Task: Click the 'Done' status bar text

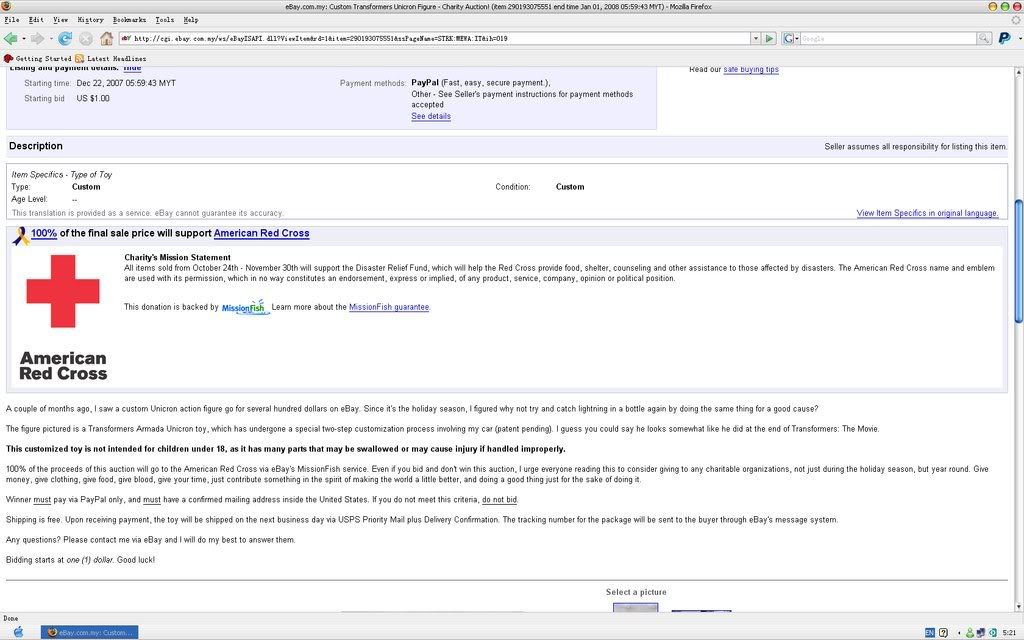Action: tap(10, 618)
